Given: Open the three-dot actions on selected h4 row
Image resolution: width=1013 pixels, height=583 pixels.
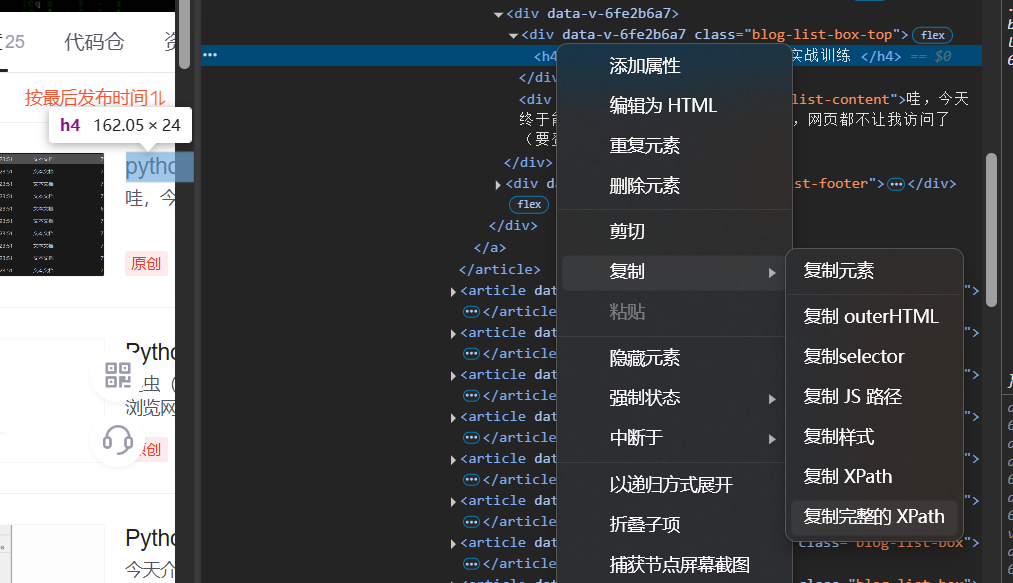Looking at the screenshot, I should (x=210, y=55).
